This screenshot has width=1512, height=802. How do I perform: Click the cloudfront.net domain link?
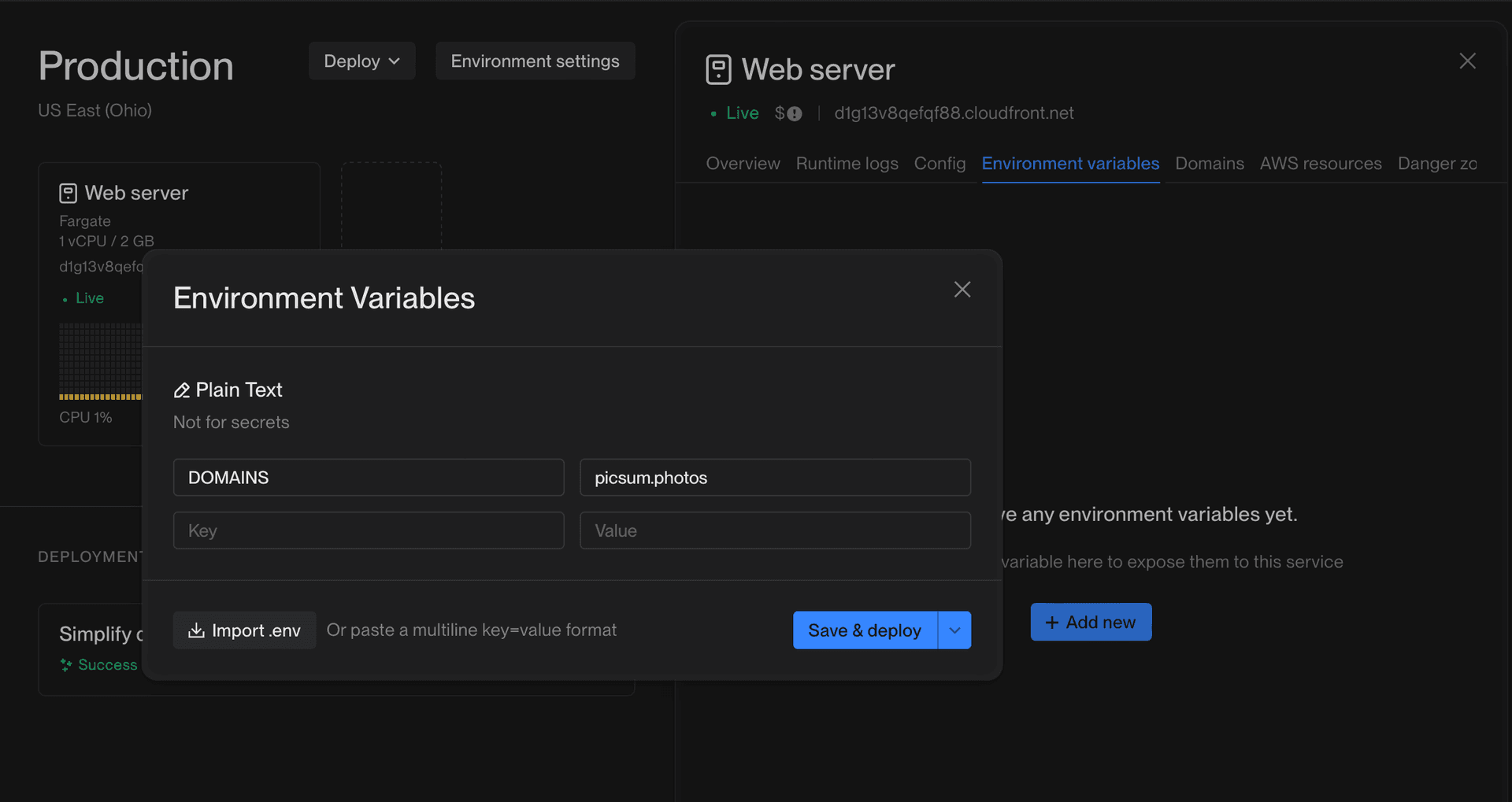pyautogui.click(x=954, y=113)
